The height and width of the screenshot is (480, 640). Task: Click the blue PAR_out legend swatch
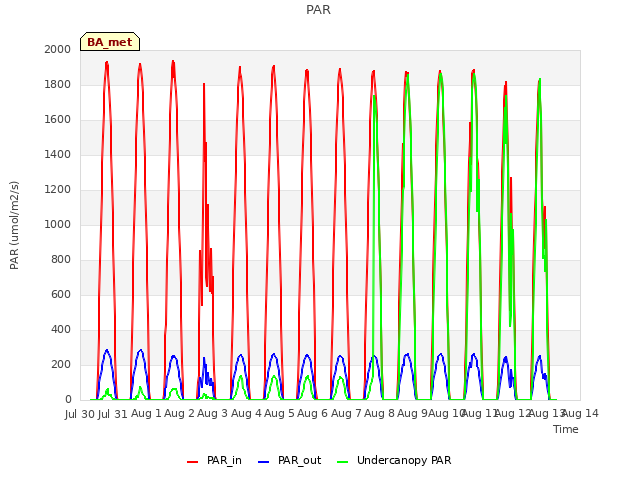click(x=264, y=462)
